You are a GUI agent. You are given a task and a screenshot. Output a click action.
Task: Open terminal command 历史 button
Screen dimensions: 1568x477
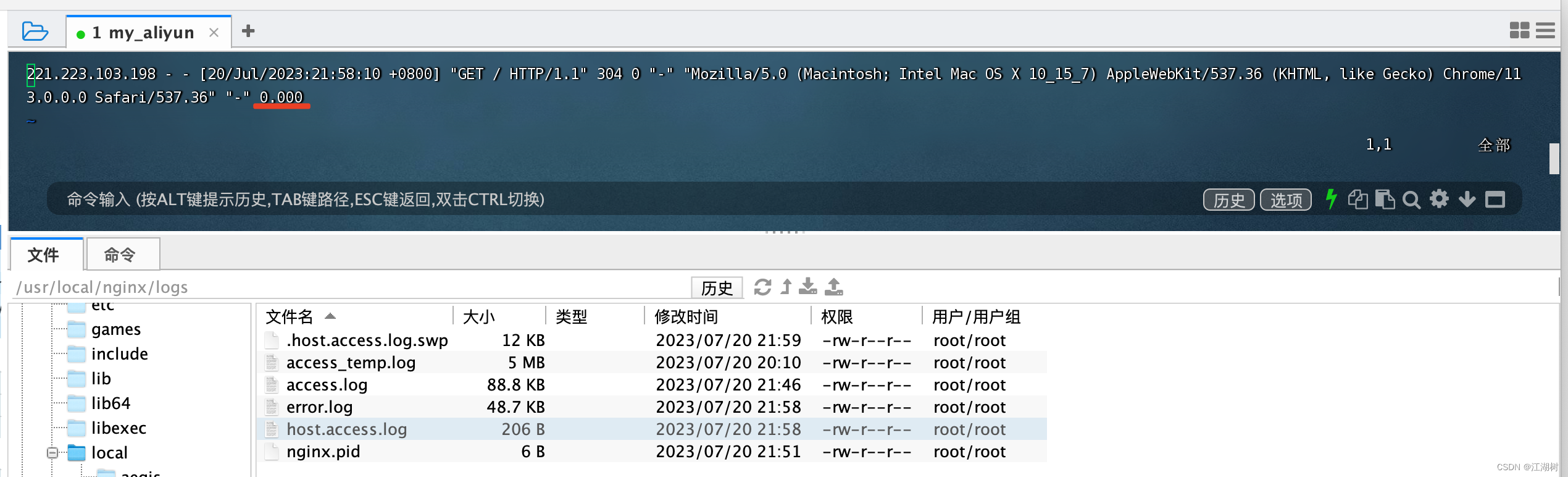(1228, 200)
